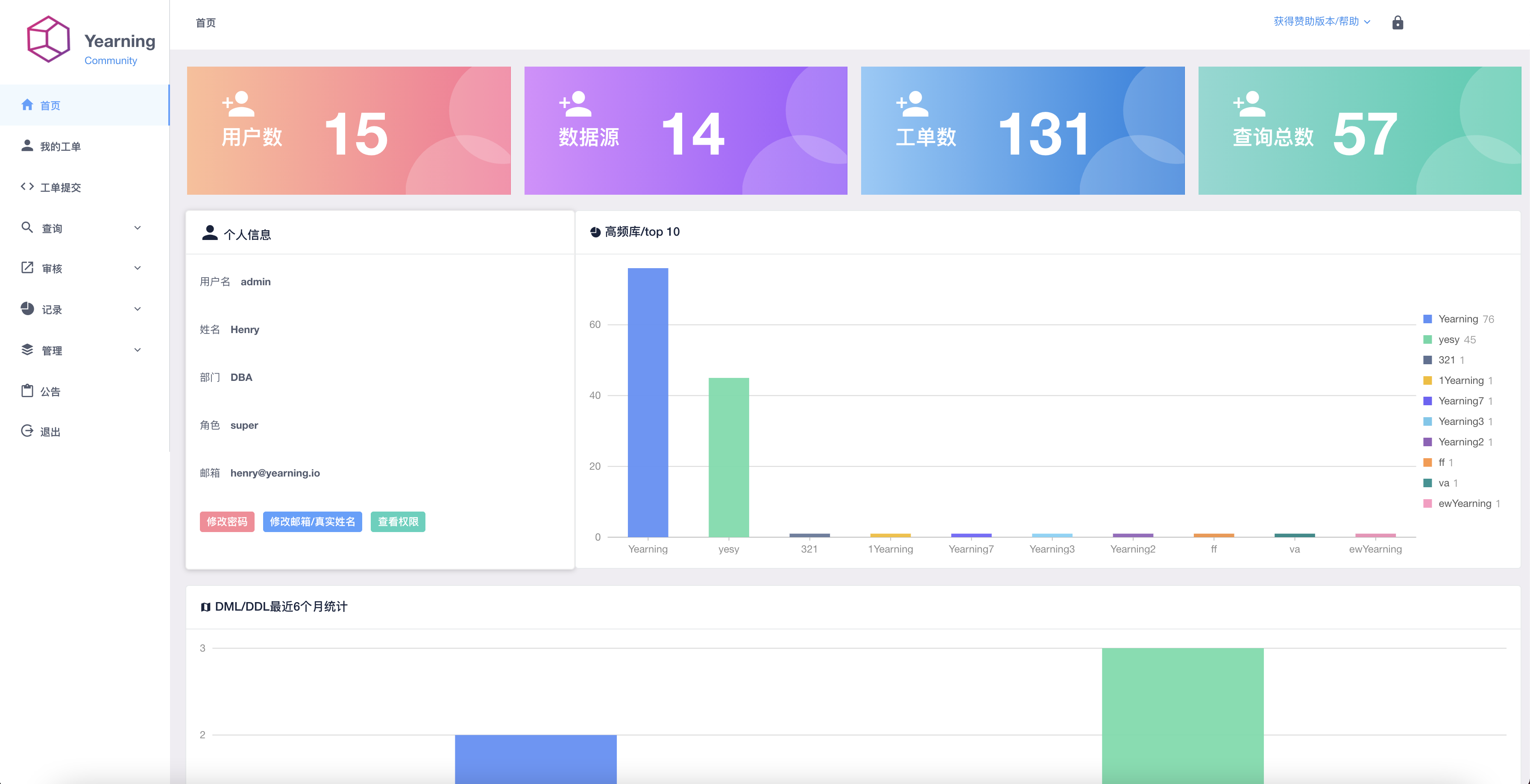Click the code brackets icon beside 工单提交
Screen dimensions: 1530x784
[x=27, y=187]
